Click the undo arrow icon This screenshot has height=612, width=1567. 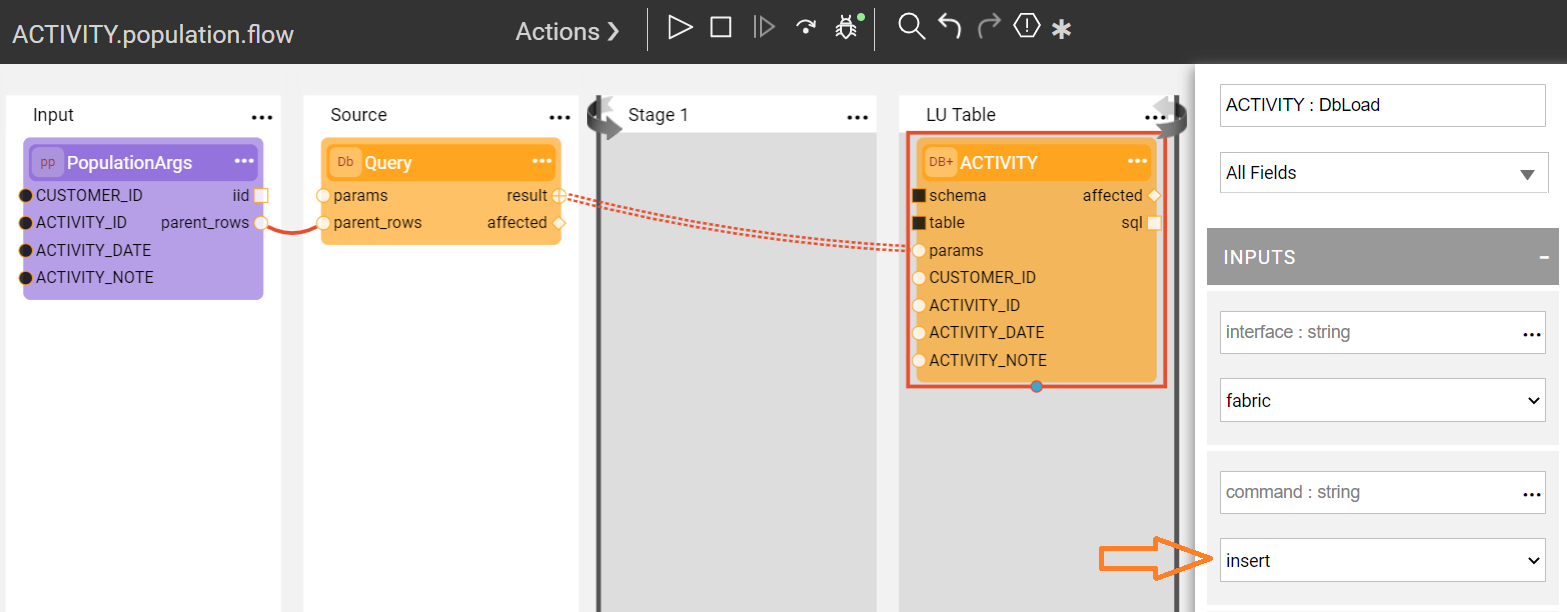click(x=950, y=27)
